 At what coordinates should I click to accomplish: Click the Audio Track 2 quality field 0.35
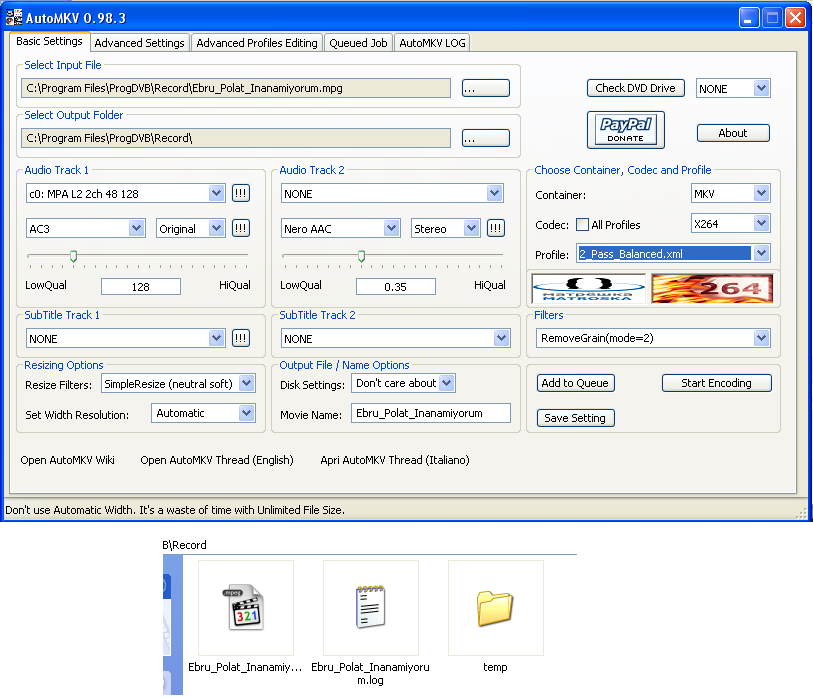coord(396,287)
